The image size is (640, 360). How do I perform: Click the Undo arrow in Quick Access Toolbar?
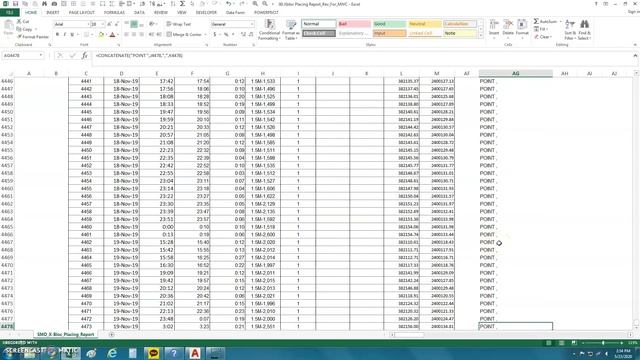click(x=229, y=4)
